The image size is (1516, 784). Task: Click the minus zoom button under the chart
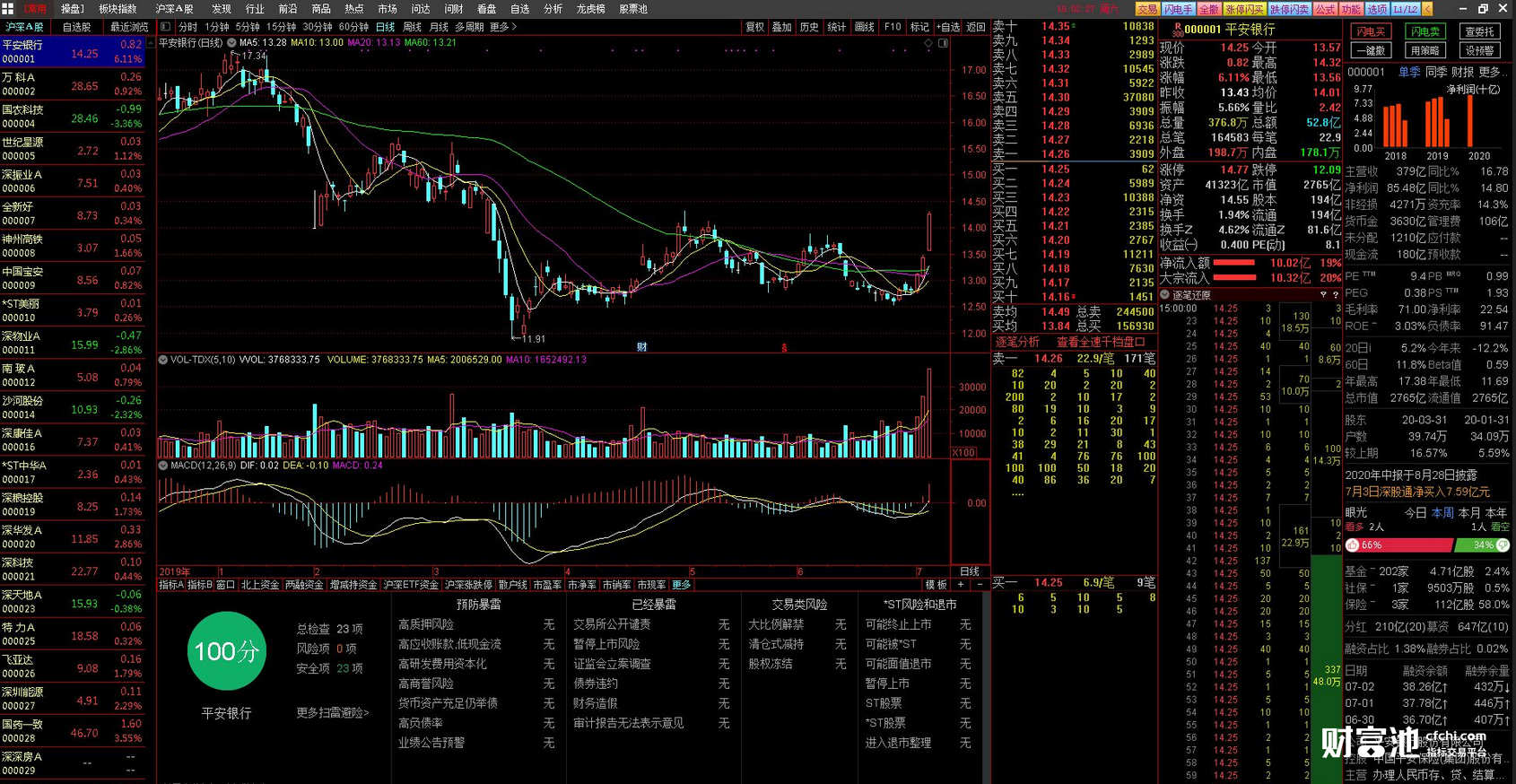point(979,585)
